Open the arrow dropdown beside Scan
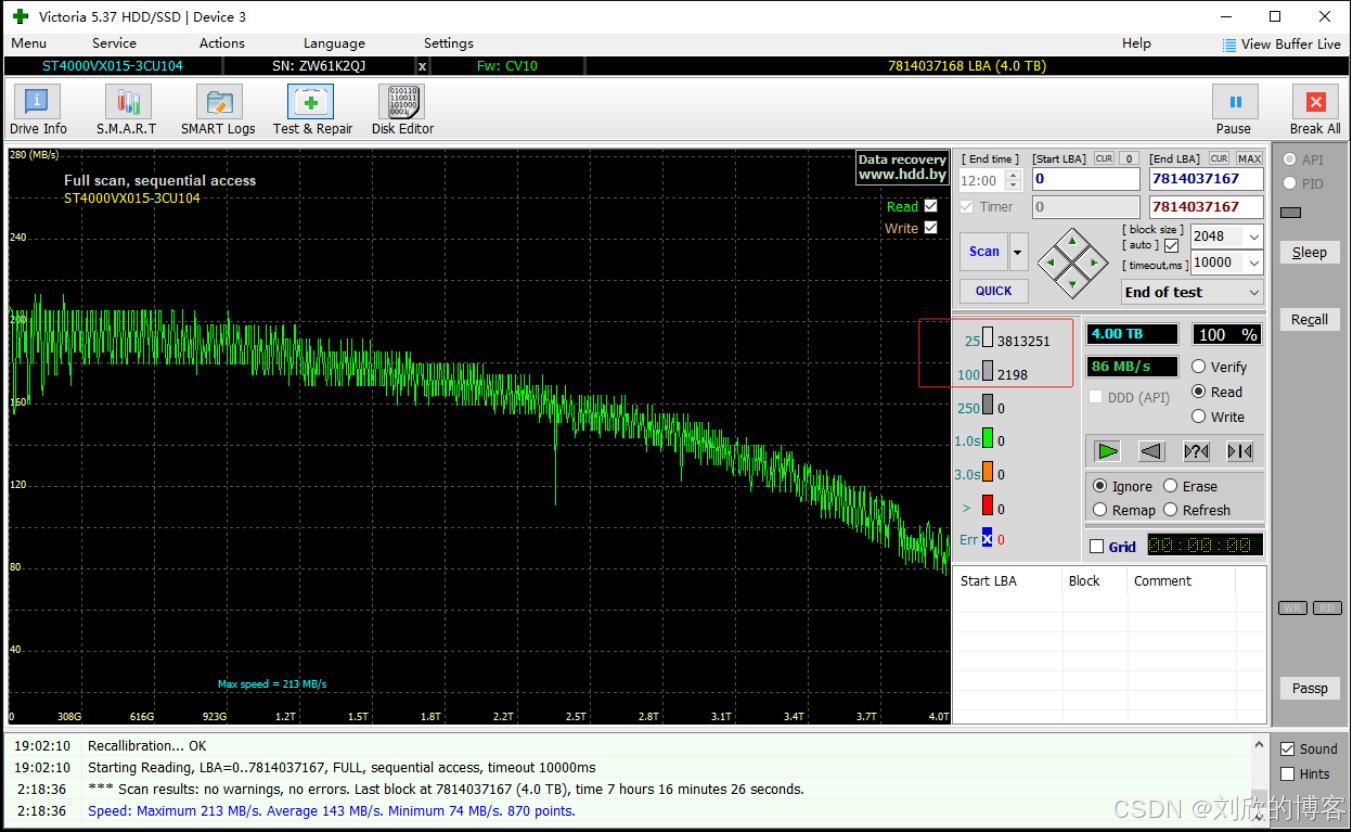Viewport: 1351px width, 832px height. point(1019,252)
